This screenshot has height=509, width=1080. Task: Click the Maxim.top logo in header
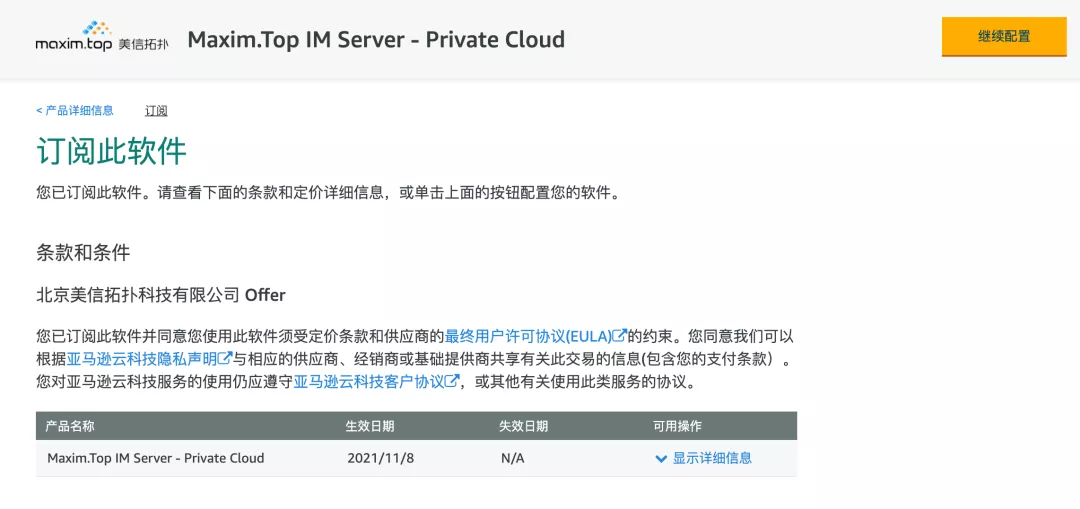(102, 39)
